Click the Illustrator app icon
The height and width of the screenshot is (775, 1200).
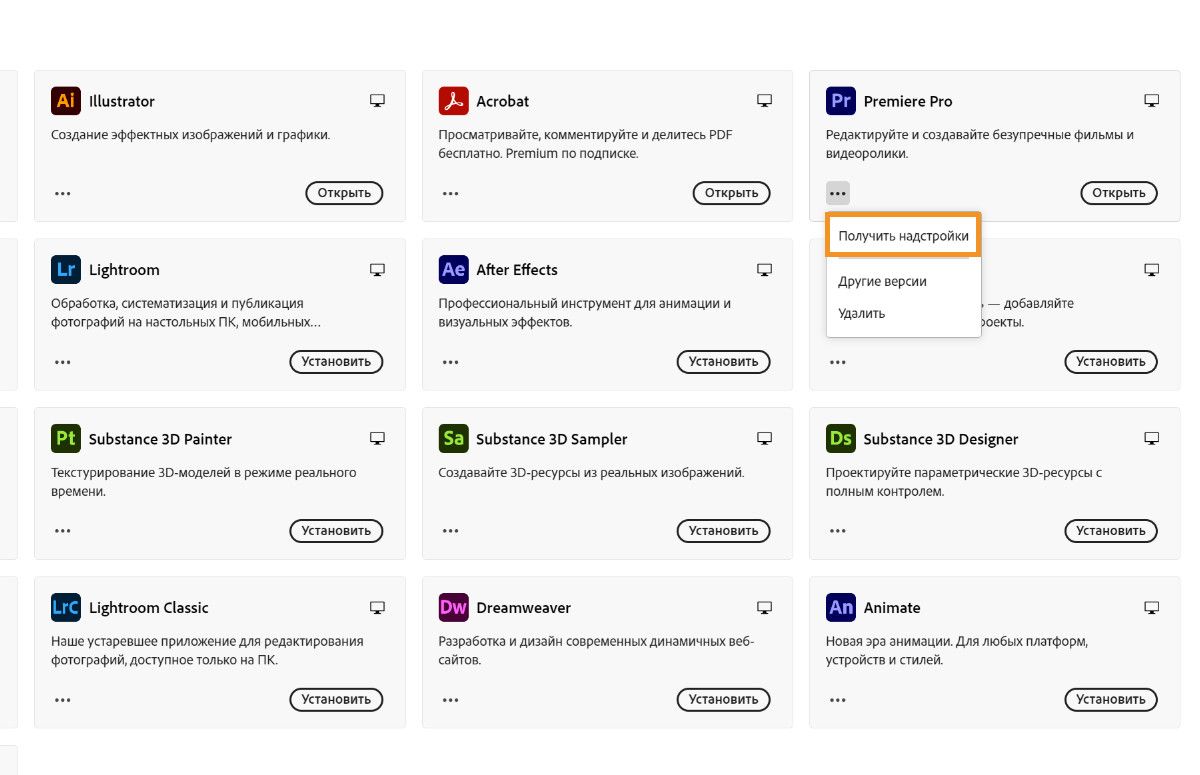point(65,101)
